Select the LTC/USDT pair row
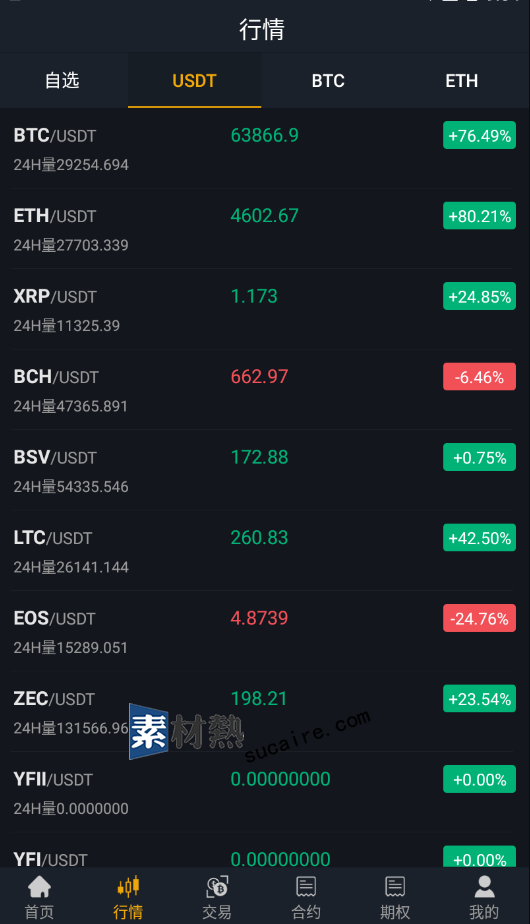Screen dimensions: 530x924 [x=265, y=551]
